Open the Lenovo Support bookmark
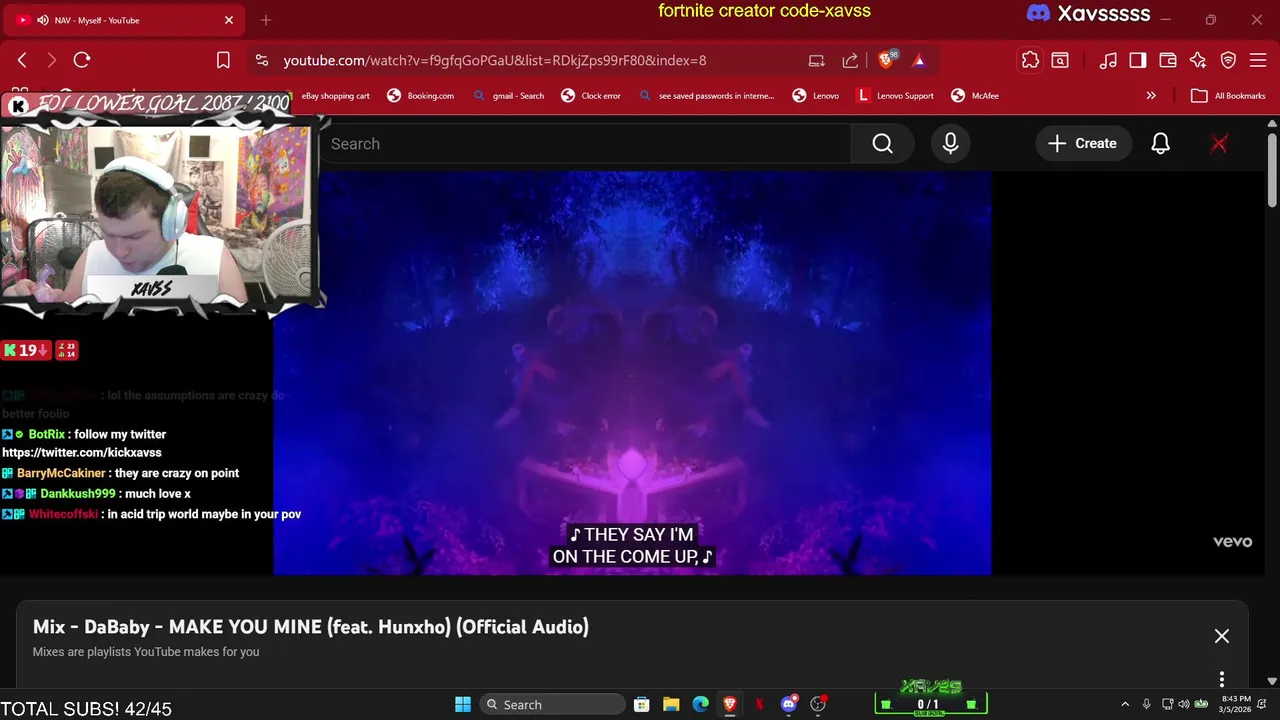 (895, 96)
